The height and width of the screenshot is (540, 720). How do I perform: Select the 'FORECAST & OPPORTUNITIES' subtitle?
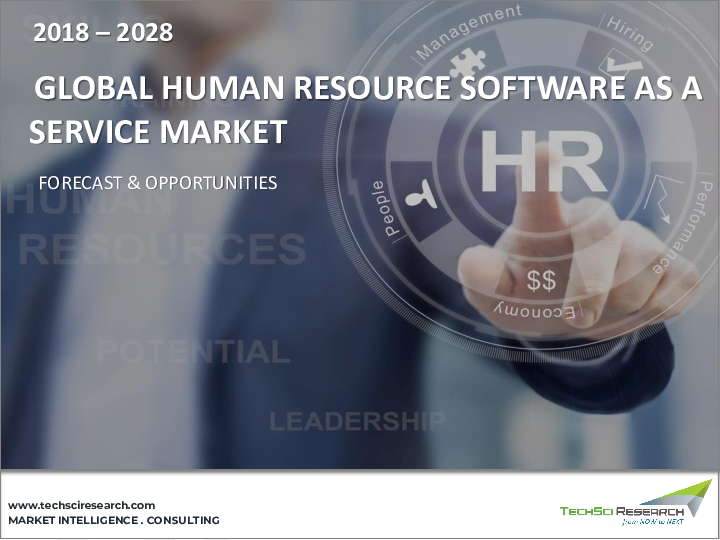pyautogui.click(x=158, y=183)
